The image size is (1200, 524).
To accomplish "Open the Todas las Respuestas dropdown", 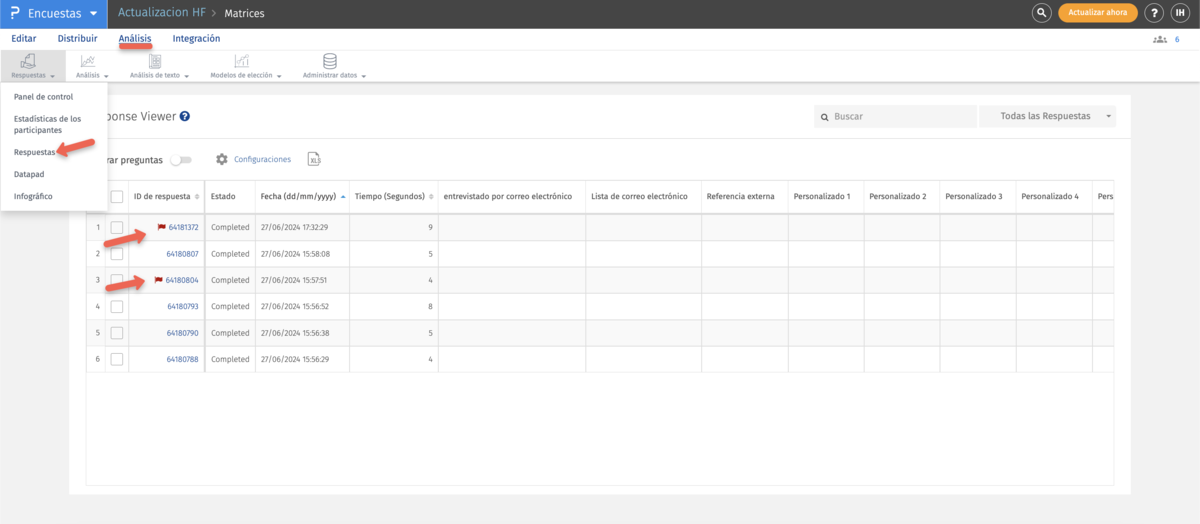I will tap(1048, 117).
